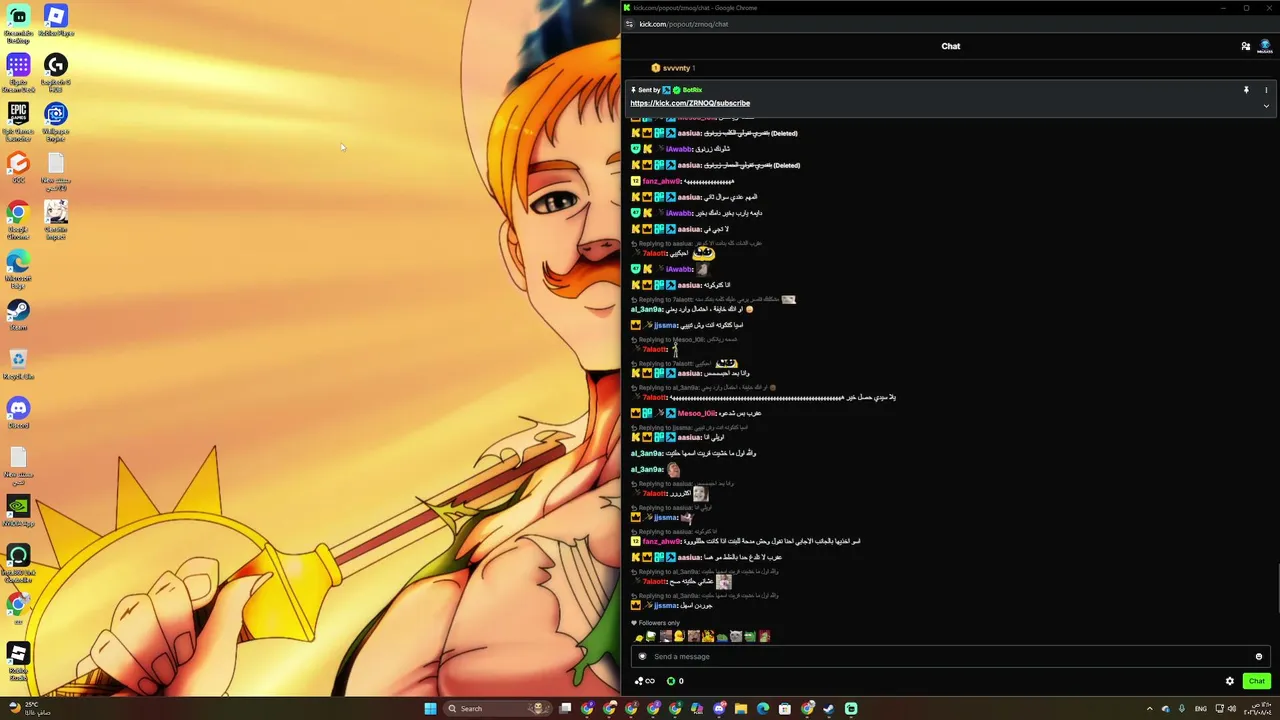The width and height of the screenshot is (1280, 720).
Task: Switch to Steam on taskbar
Action: point(829,708)
